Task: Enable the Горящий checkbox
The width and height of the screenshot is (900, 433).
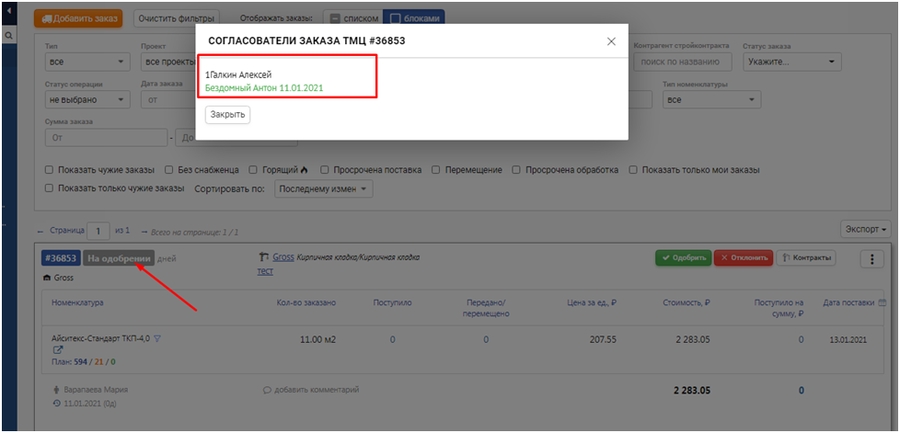Action: pos(254,170)
